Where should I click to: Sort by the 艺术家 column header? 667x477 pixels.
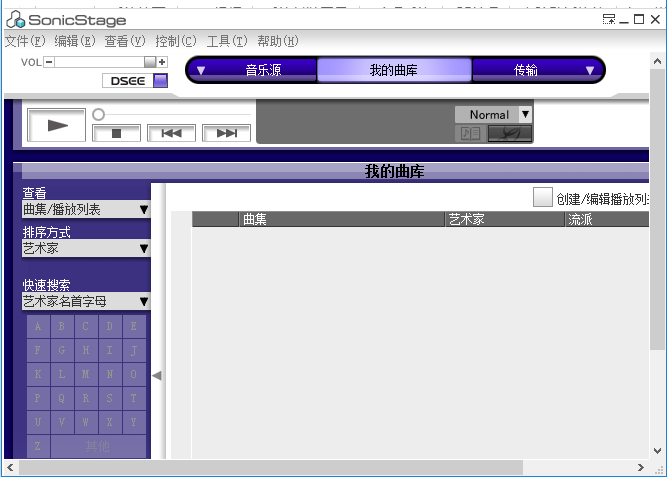pos(505,219)
